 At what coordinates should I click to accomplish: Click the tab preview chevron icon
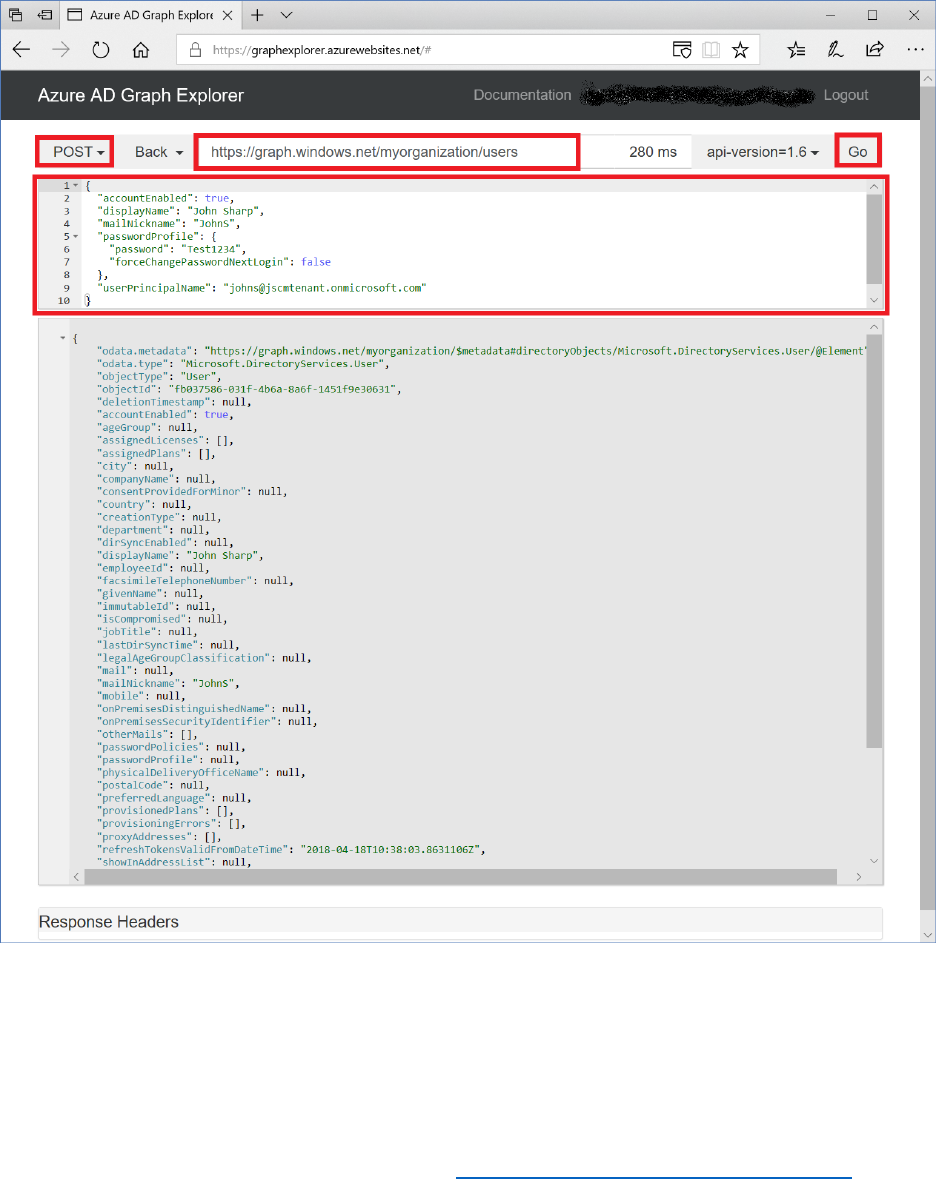click(286, 15)
